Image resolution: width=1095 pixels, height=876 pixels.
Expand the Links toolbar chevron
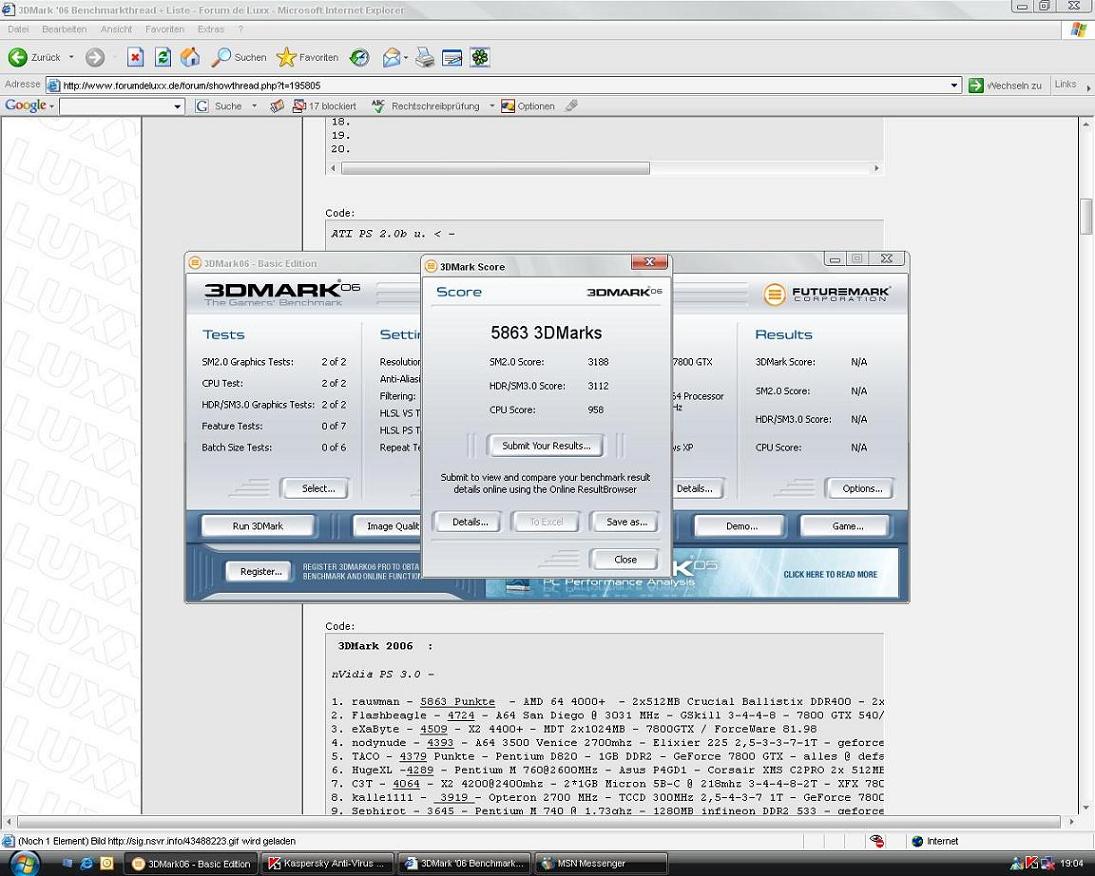(1089, 87)
